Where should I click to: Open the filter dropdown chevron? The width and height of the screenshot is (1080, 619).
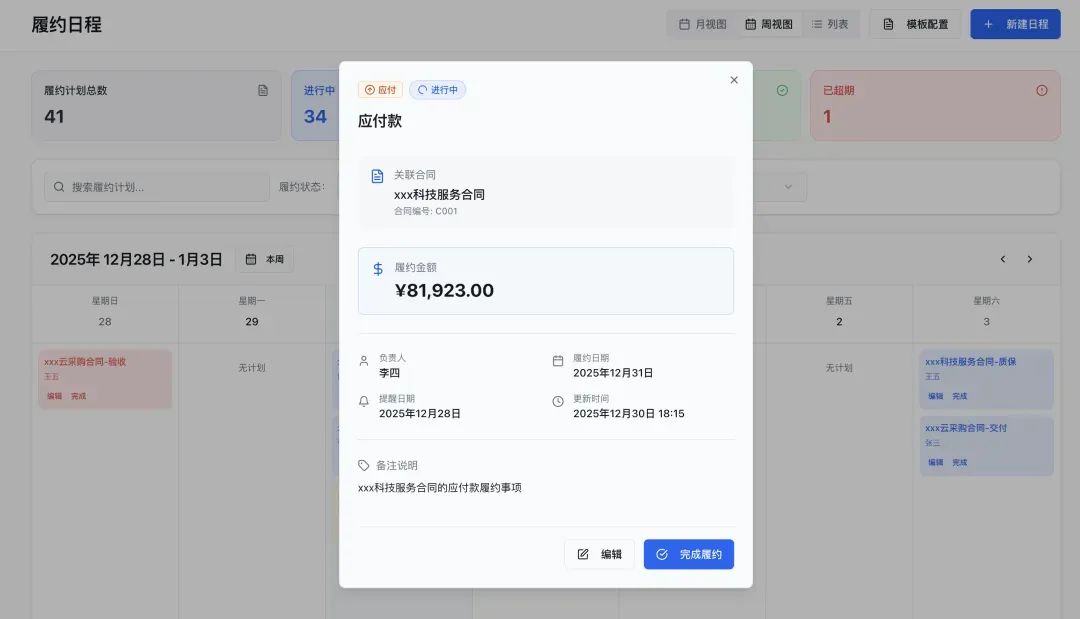[789, 187]
